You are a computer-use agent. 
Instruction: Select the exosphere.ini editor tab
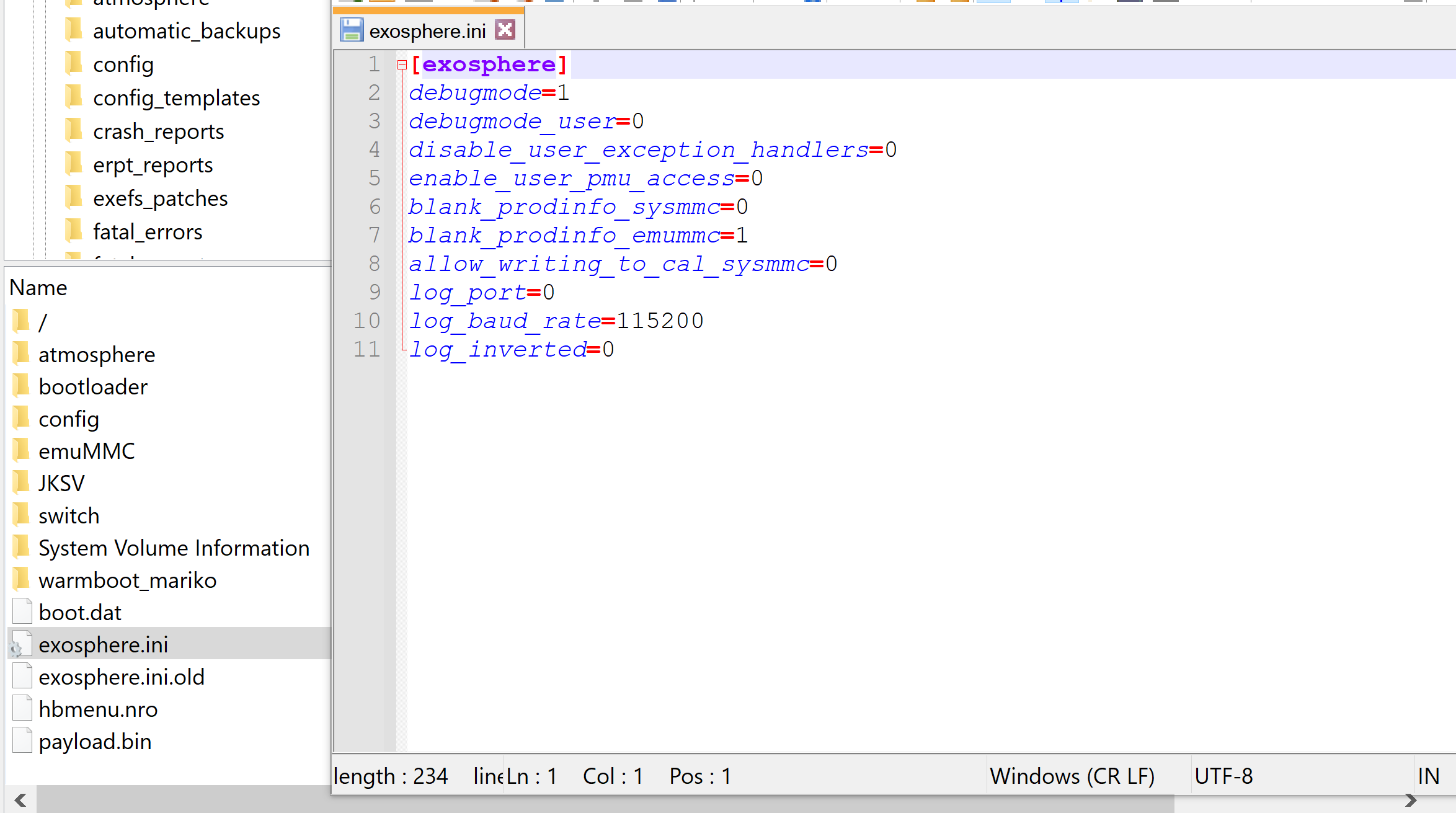tap(428, 29)
